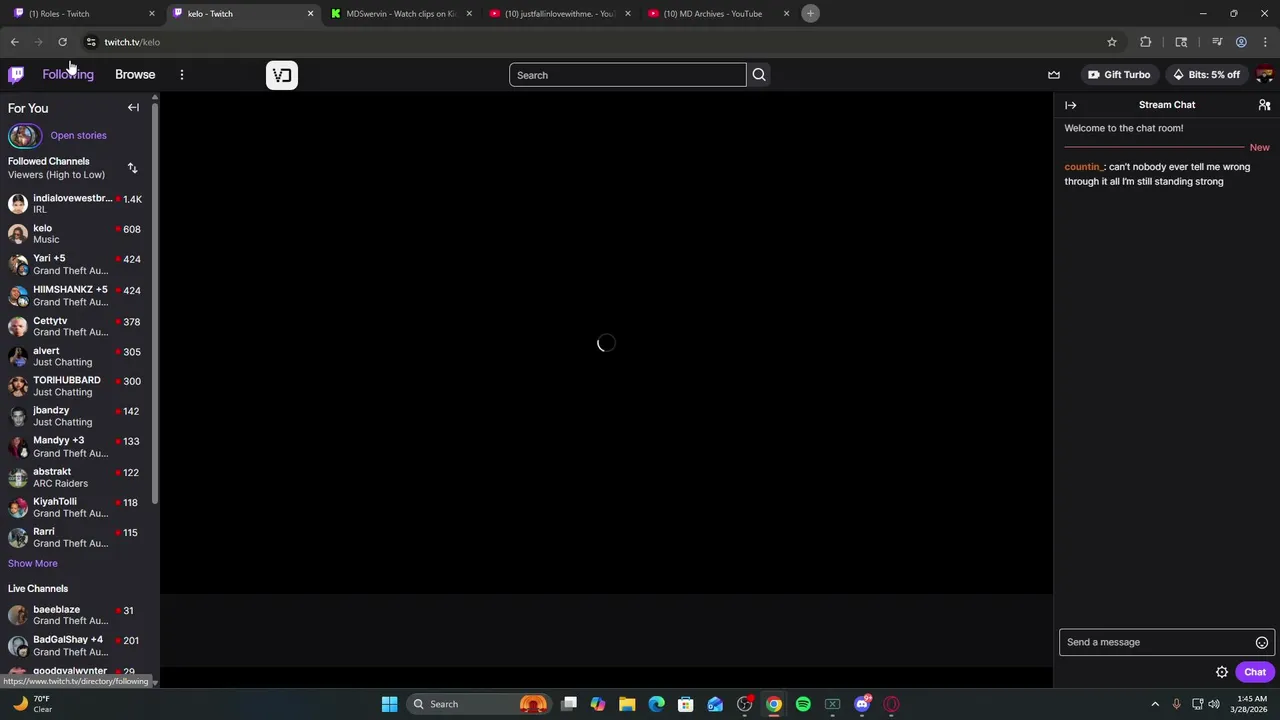This screenshot has width=1280, height=720.
Task: Click the twitch.tv/kelo address bar
Action: [x=132, y=42]
